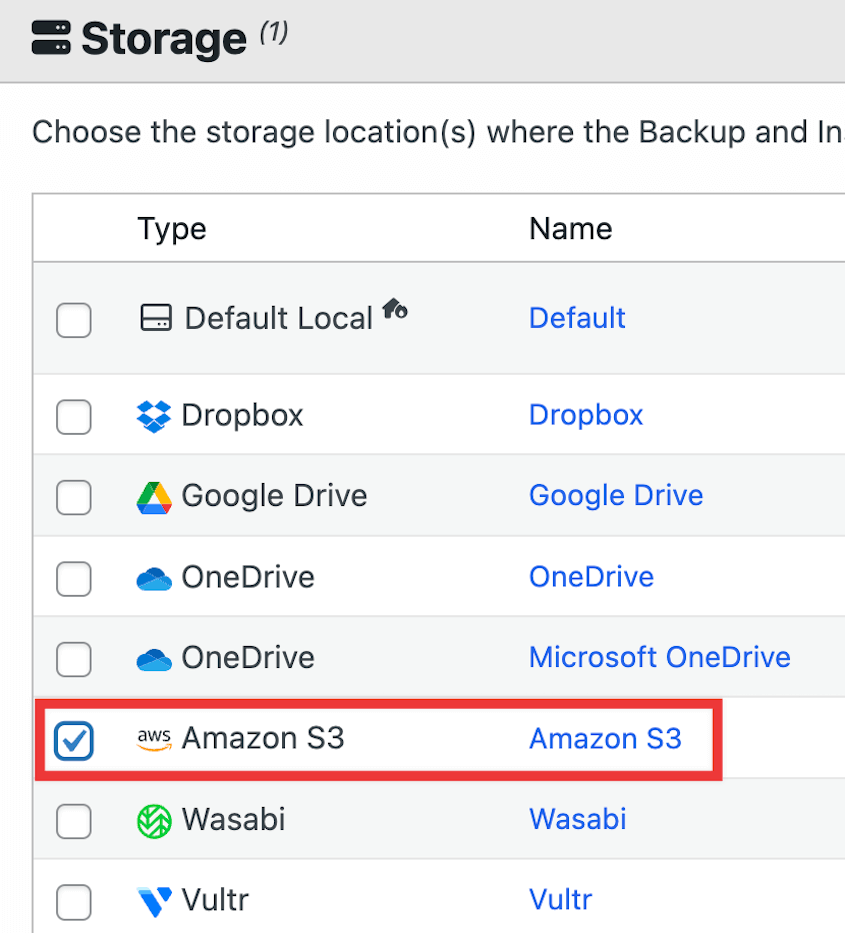Open the Amazon S3 link

pos(606,738)
